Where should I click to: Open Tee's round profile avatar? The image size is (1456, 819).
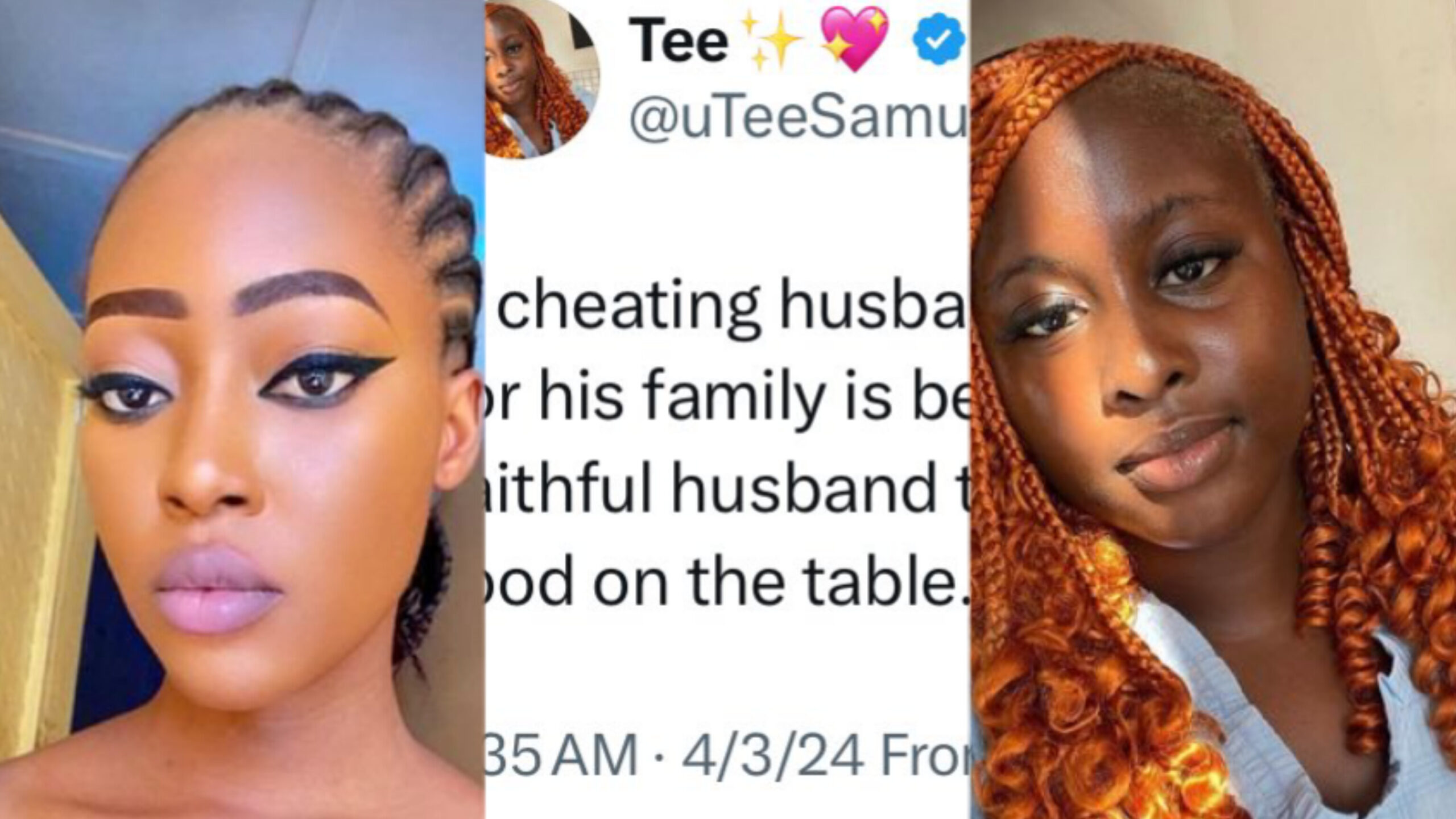click(x=541, y=78)
